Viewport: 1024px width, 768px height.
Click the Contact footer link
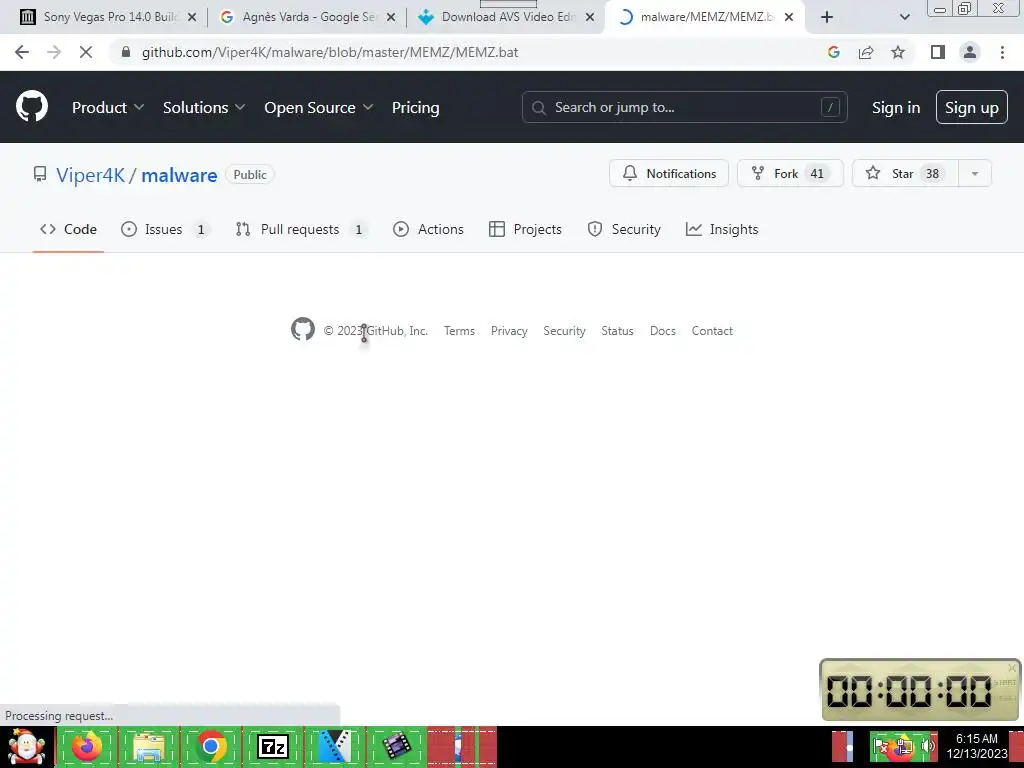[x=712, y=331]
